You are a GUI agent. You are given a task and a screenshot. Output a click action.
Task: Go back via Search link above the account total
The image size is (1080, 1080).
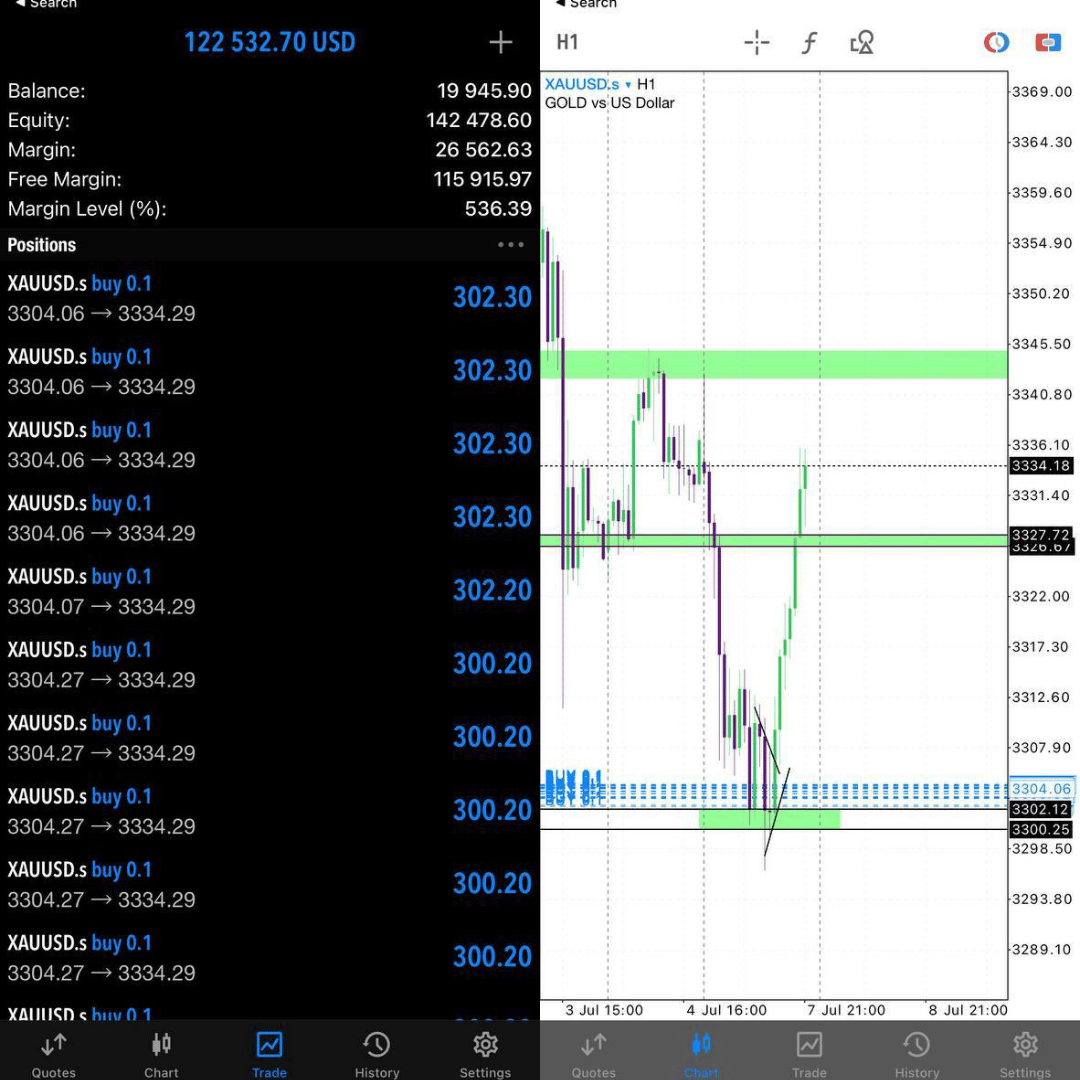tap(46, 5)
